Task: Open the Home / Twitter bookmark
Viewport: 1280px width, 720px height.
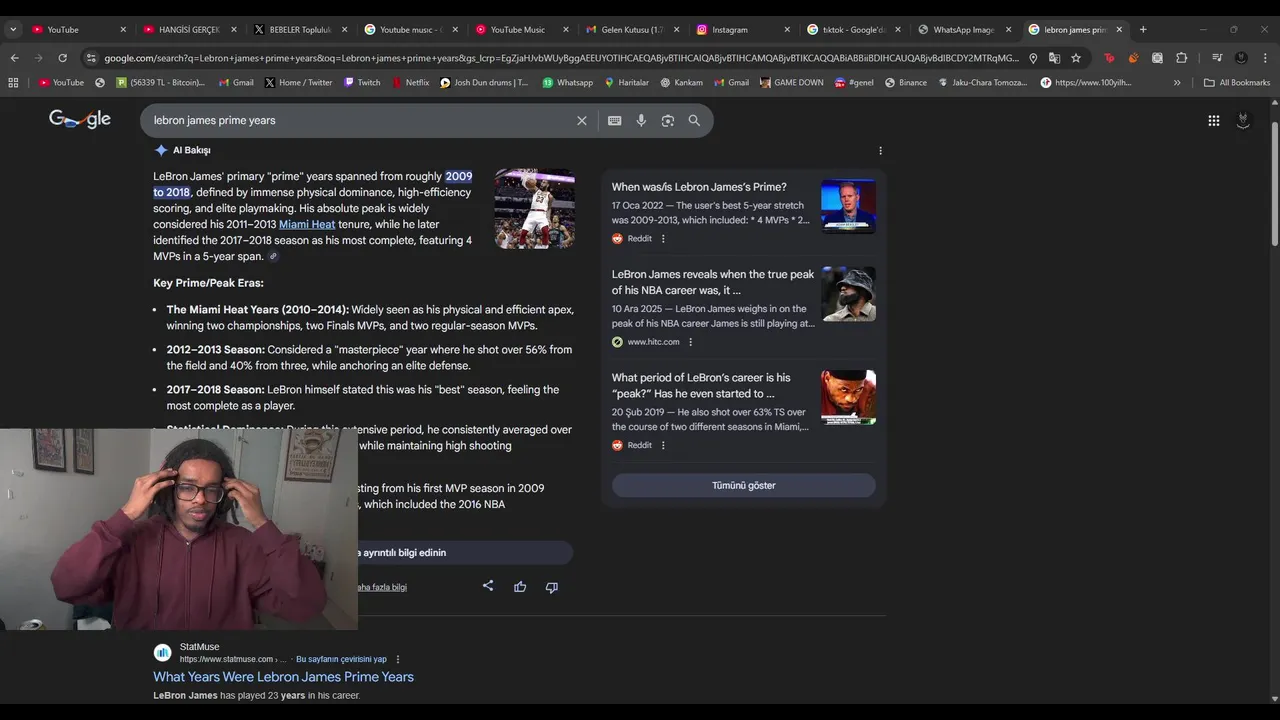Action: pos(299,83)
